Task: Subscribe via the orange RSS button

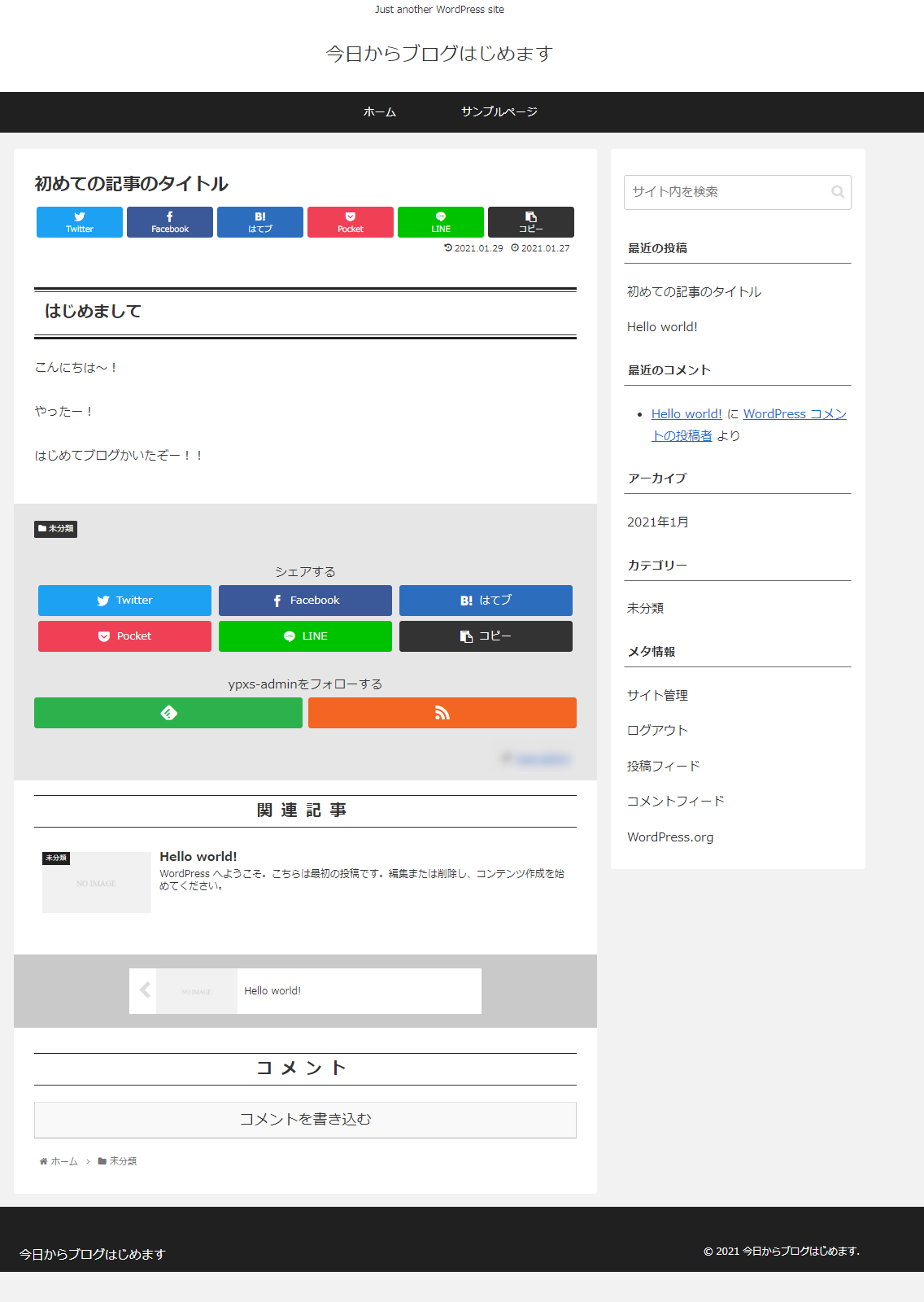Action: coord(442,713)
